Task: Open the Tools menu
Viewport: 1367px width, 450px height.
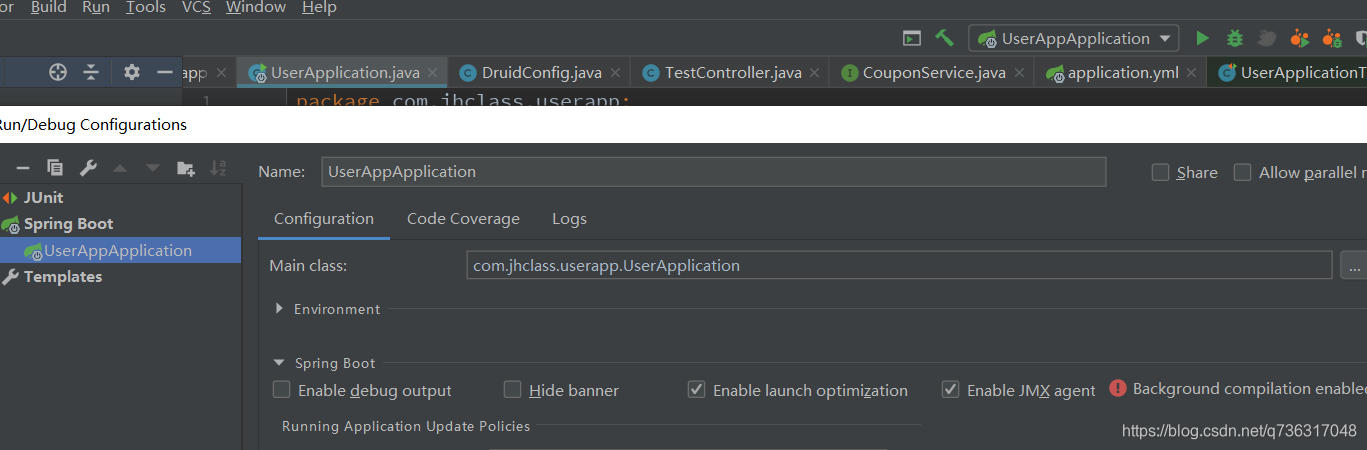Action: click(146, 8)
